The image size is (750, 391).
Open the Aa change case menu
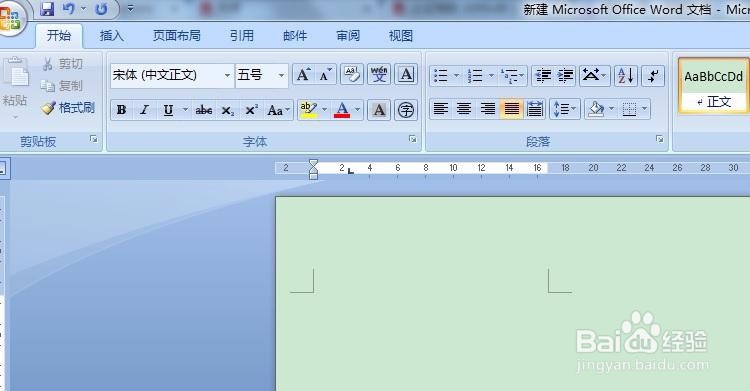point(278,111)
